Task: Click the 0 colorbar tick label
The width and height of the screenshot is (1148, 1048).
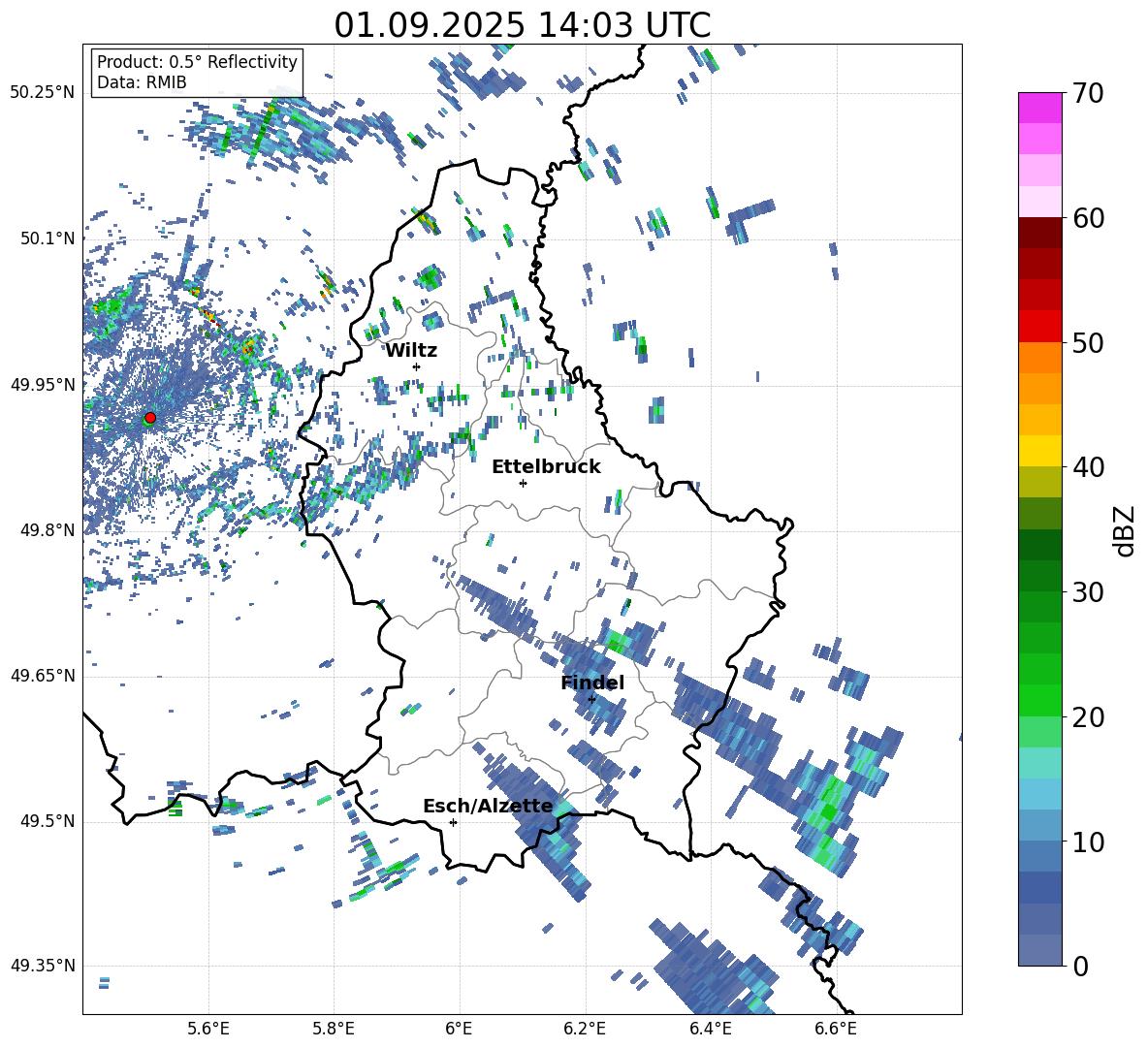Action: pos(1081,966)
